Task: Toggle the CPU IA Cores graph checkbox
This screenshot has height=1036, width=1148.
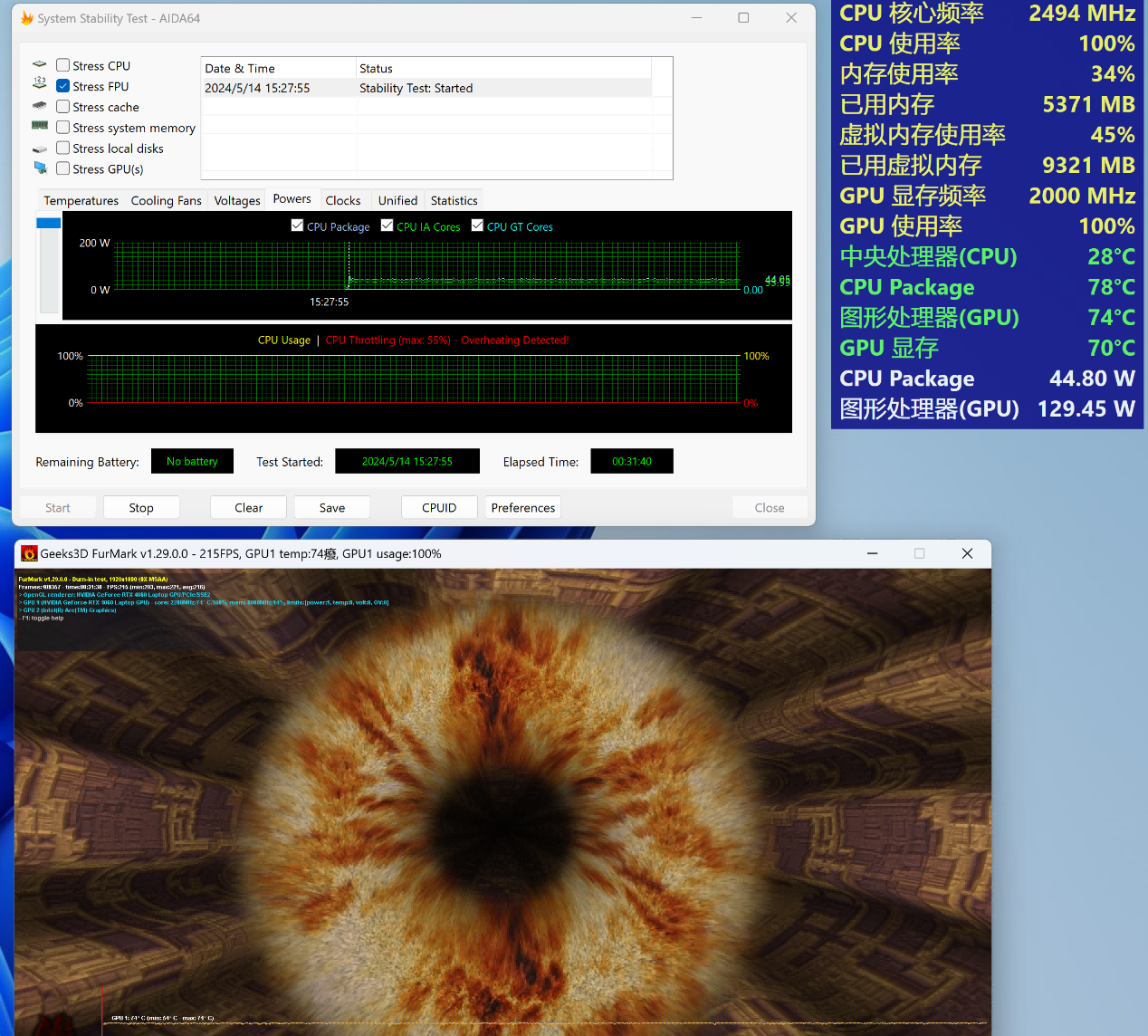Action: coord(387,225)
